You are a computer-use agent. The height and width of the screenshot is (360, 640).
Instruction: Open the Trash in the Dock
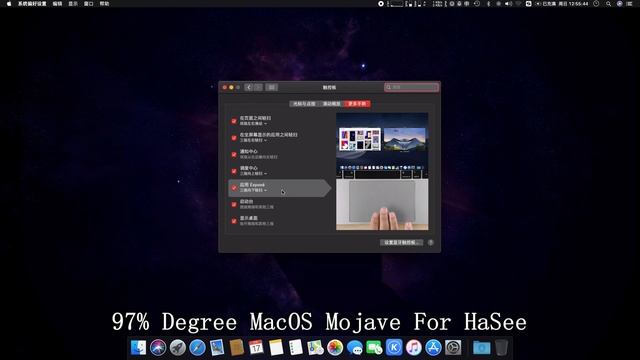501,348
